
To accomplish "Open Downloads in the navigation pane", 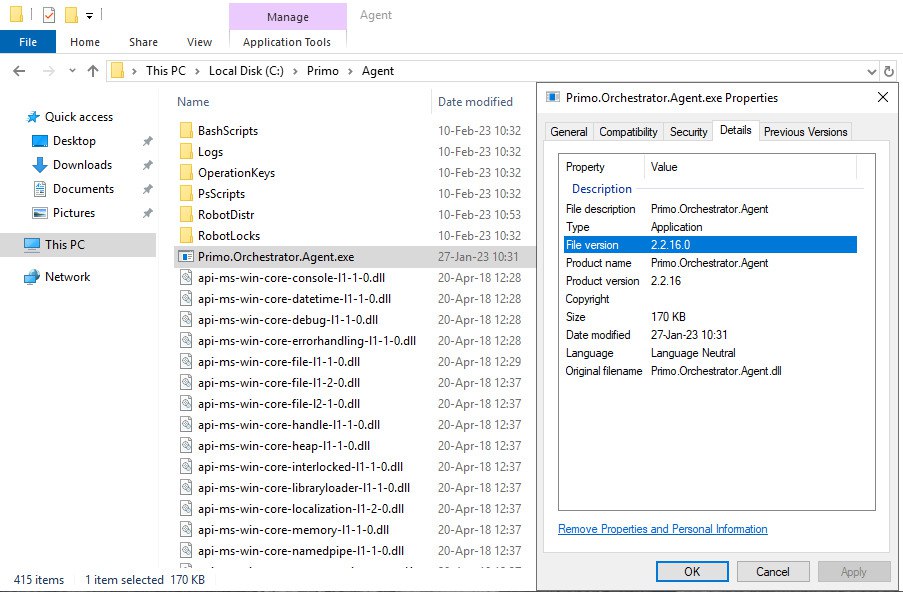I will tap(82, 165).
